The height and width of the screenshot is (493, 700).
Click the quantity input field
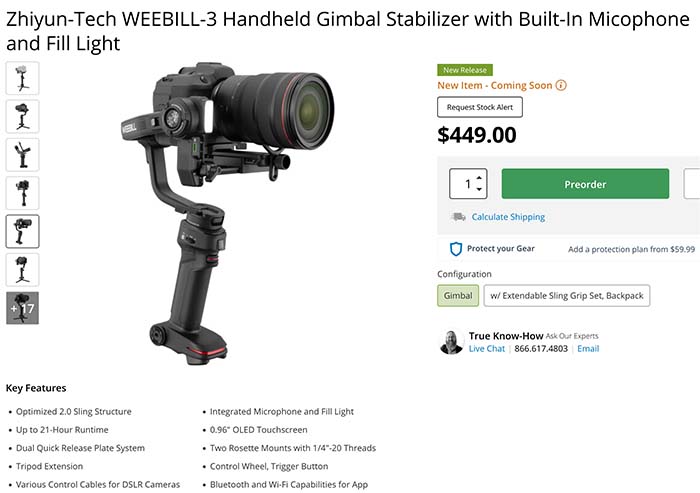[468, 184]
